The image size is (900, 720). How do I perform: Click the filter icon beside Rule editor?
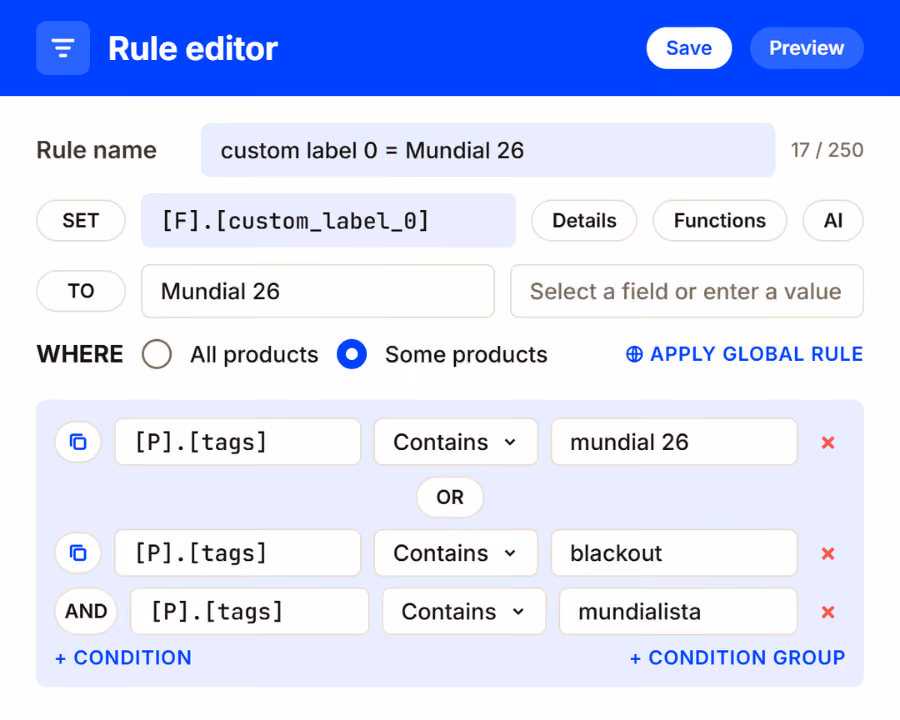63,48
